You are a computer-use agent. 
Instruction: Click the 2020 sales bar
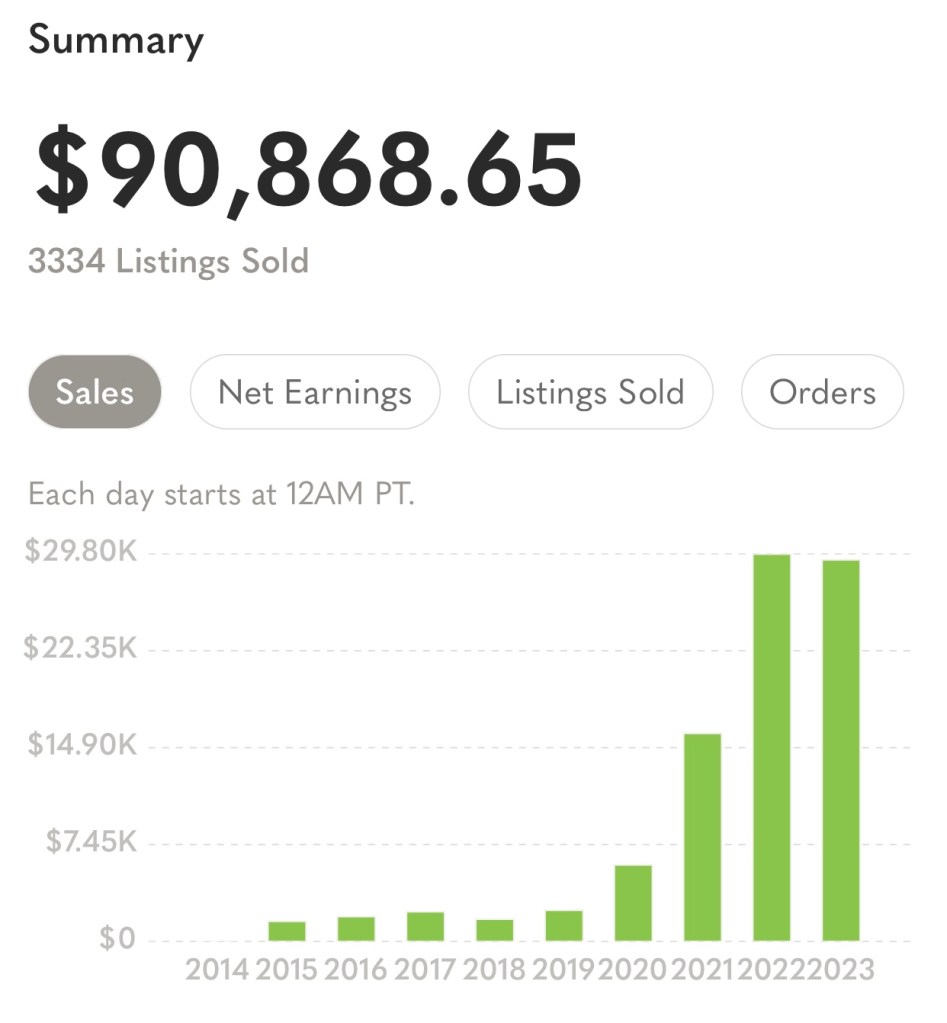633,903
